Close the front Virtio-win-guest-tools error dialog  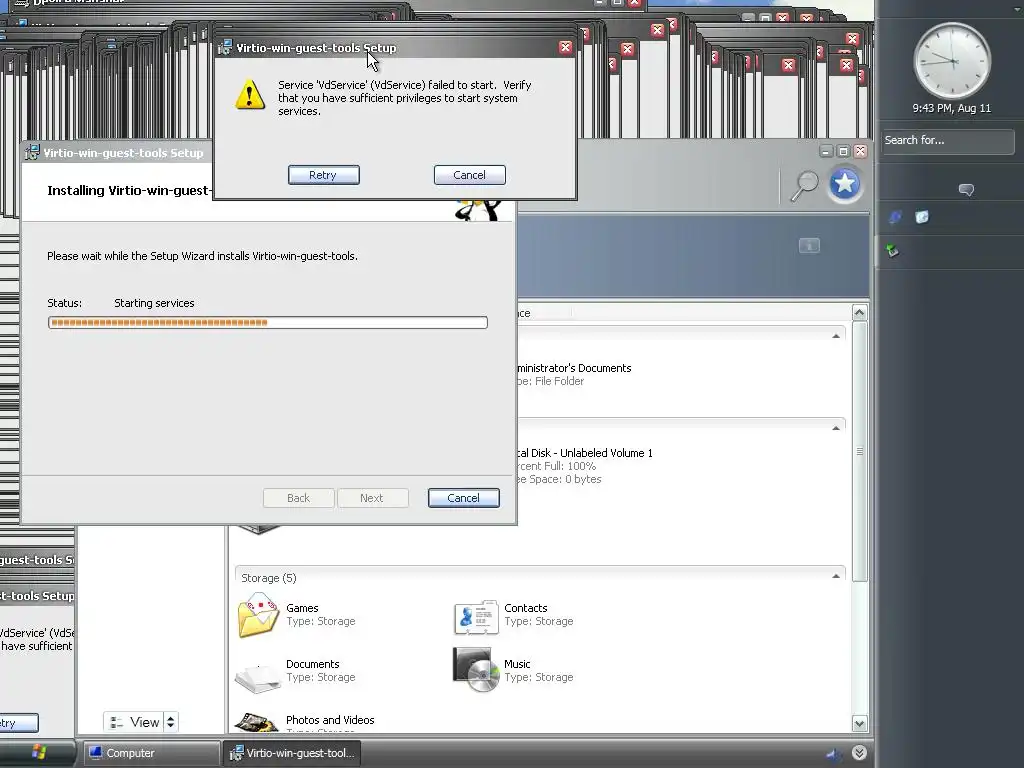(x=566, y=47)
